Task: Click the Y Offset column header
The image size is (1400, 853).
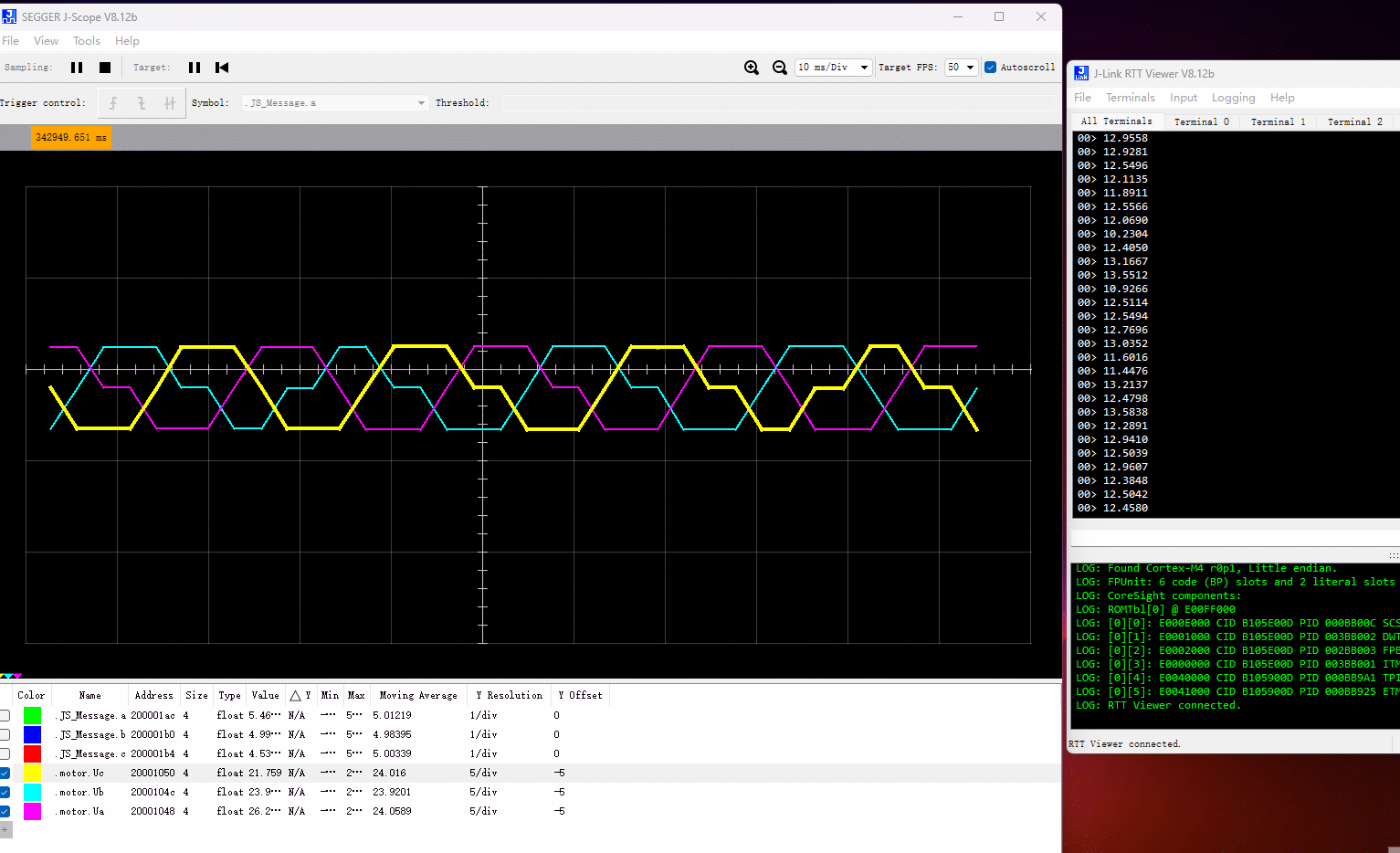Action: pyautogui.click(x=580, y=695)
